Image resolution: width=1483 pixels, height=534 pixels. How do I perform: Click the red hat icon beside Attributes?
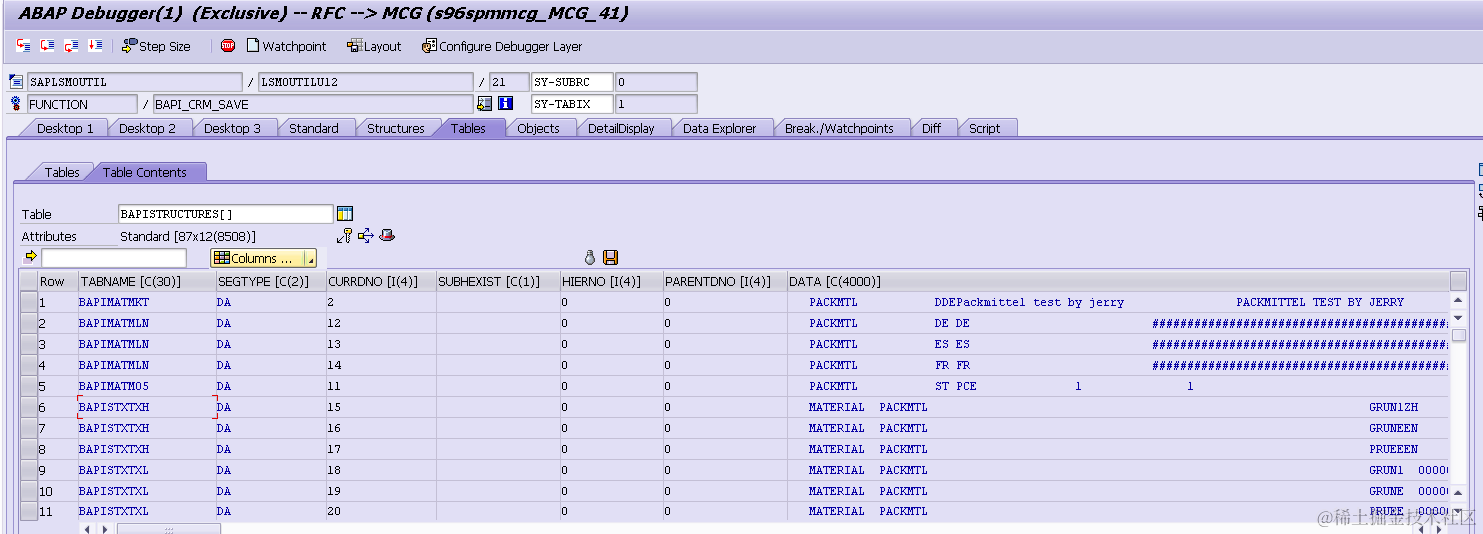(388, 235)
